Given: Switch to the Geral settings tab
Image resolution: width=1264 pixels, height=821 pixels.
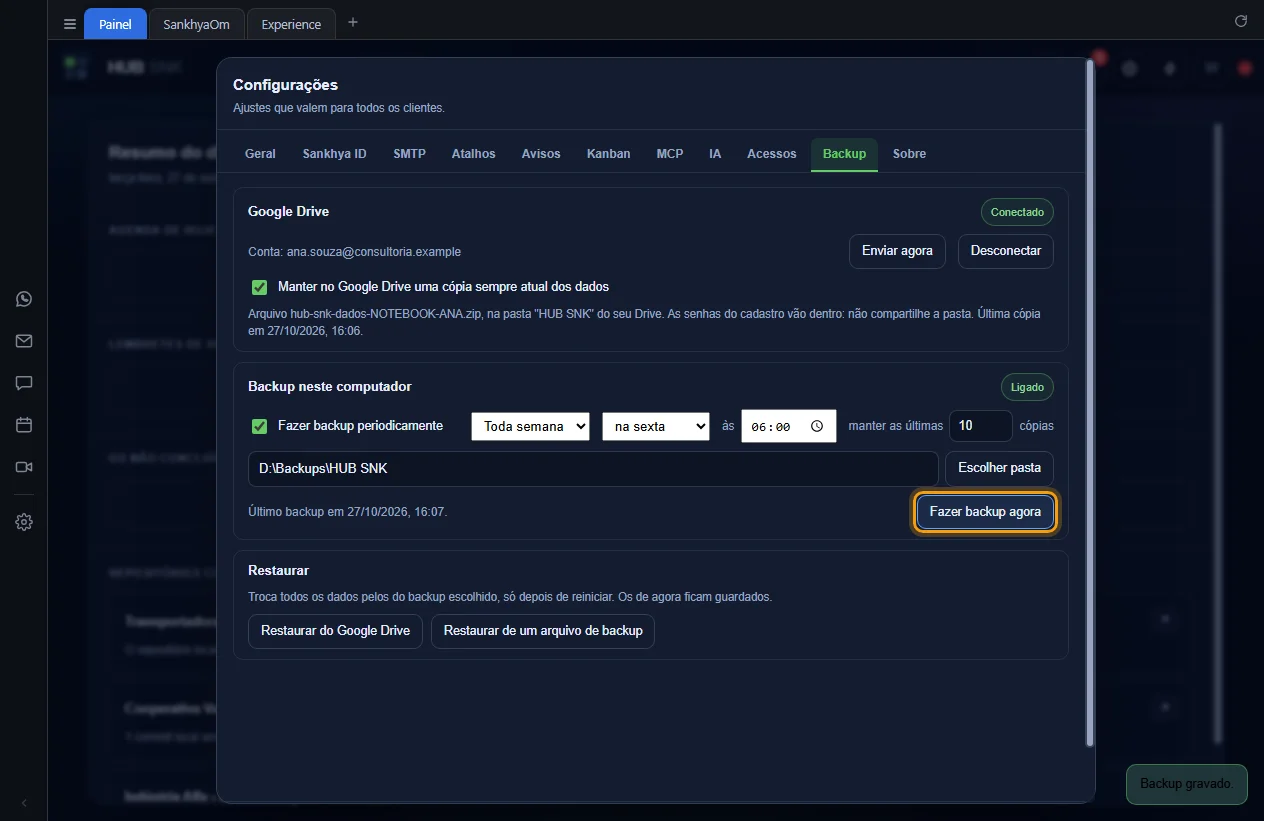Looking at the screenshot, I should tap(260, 154).
